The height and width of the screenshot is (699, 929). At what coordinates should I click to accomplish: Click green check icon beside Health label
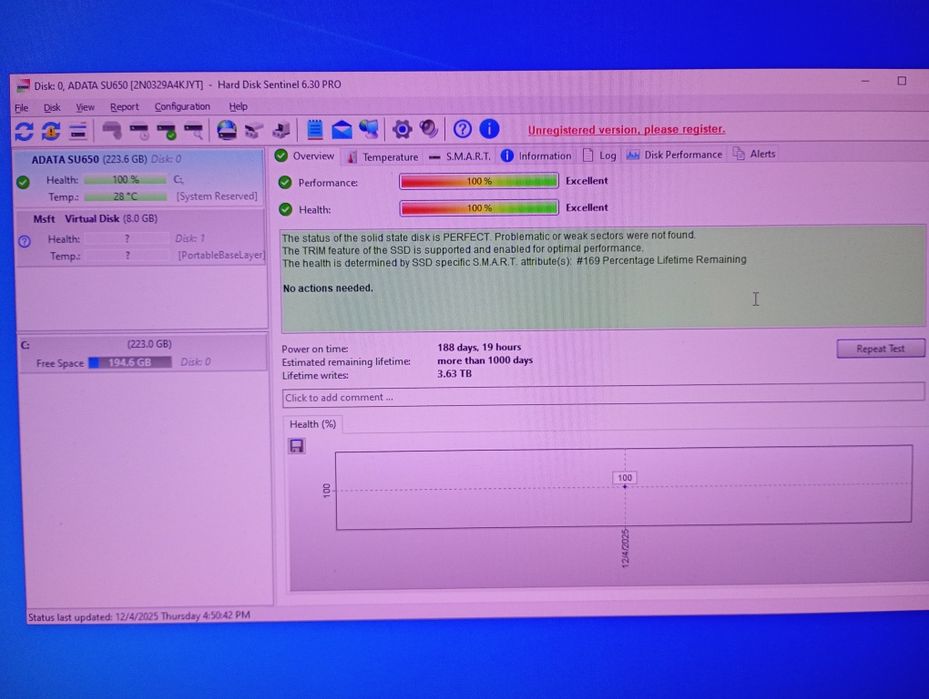[x=286, y=209]
